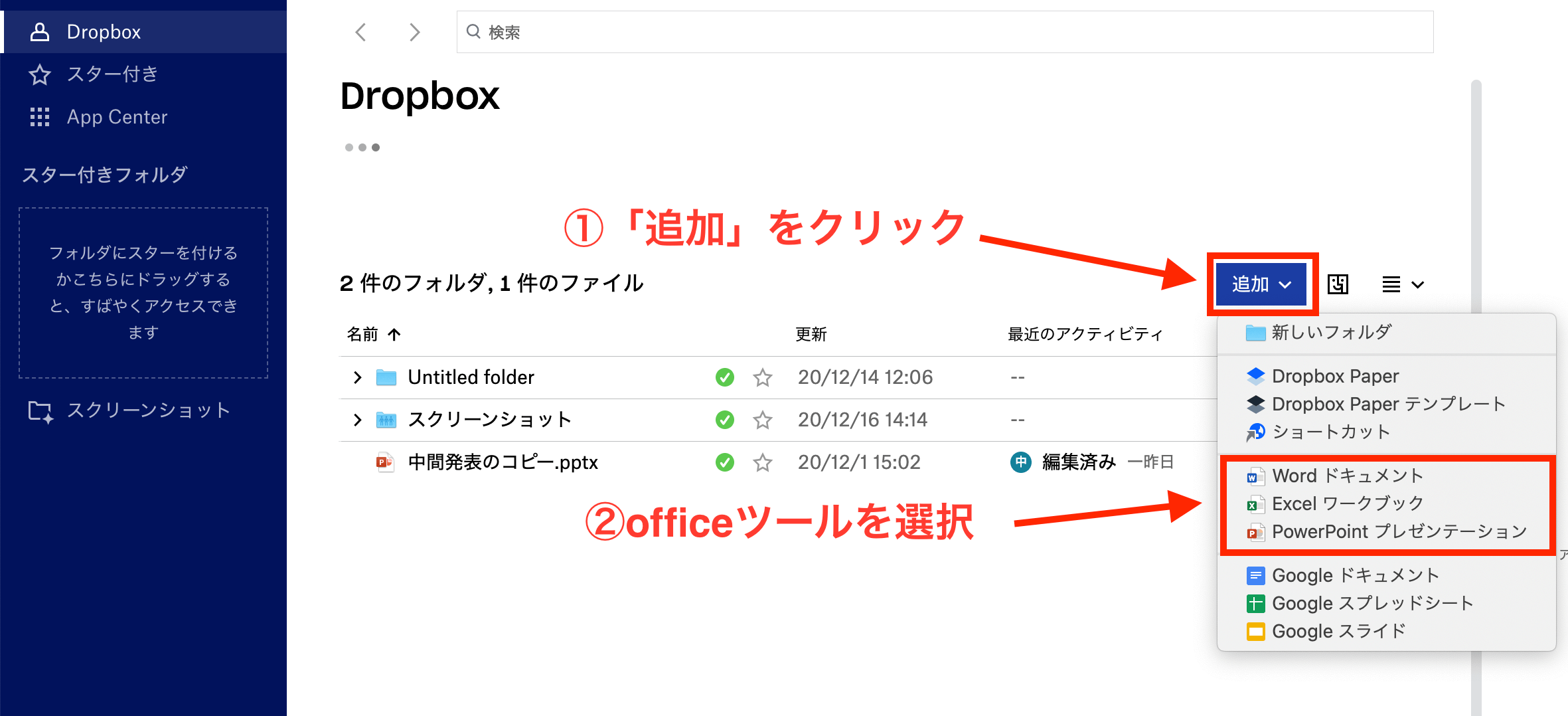Click the 追加 button
The width and height of the screenshot is (1568, 716).
click(x=1261, y=284)
